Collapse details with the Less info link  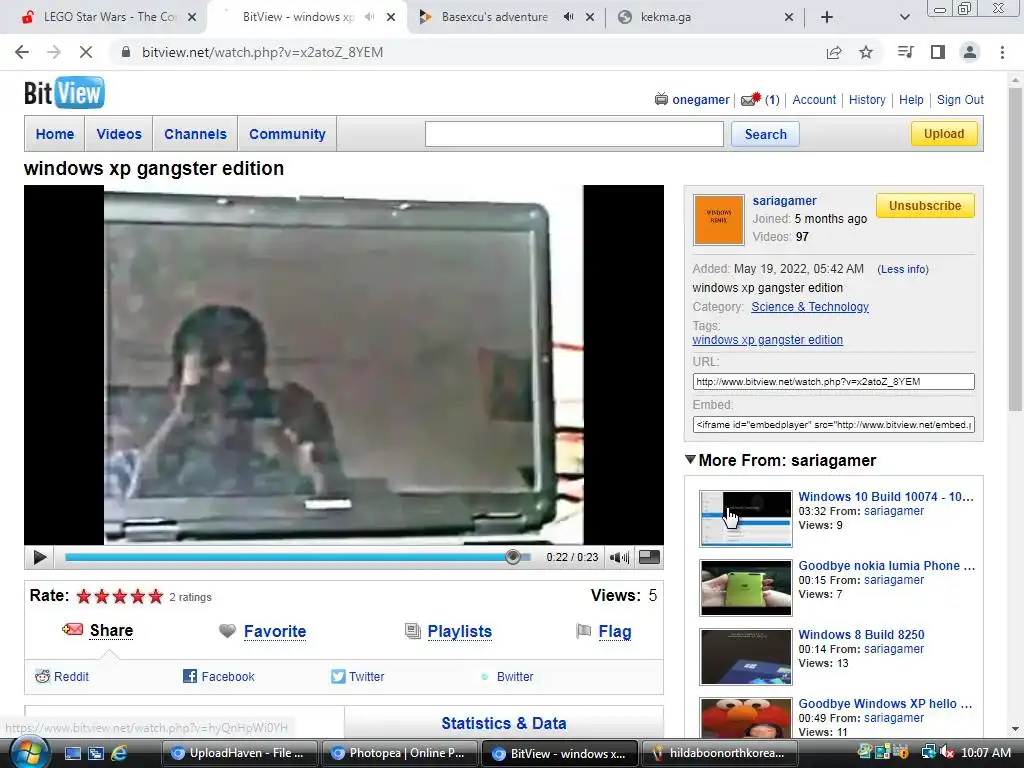(x=903, y=269)
